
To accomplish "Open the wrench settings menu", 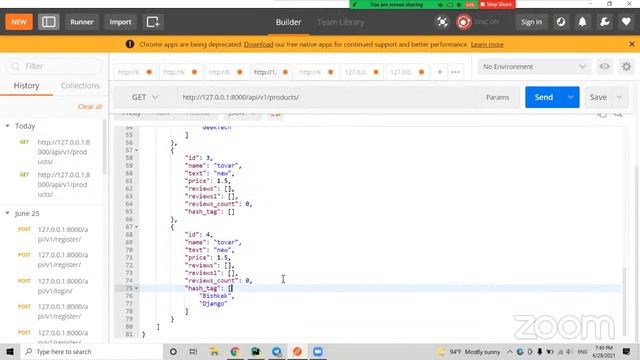I will click(x=604, y=22).
